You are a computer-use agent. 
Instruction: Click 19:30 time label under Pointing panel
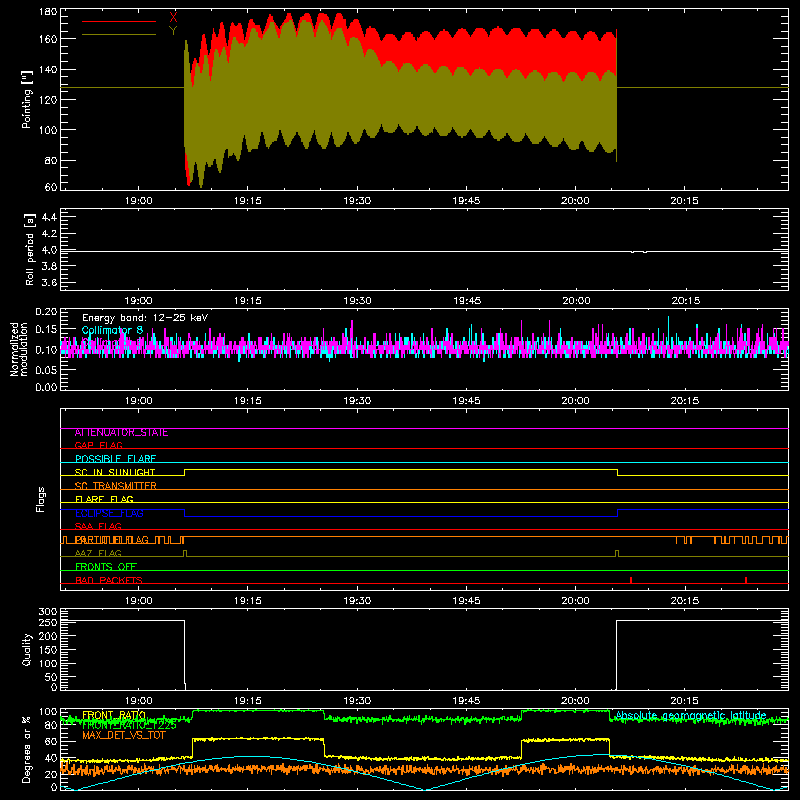tap(357, 201)
